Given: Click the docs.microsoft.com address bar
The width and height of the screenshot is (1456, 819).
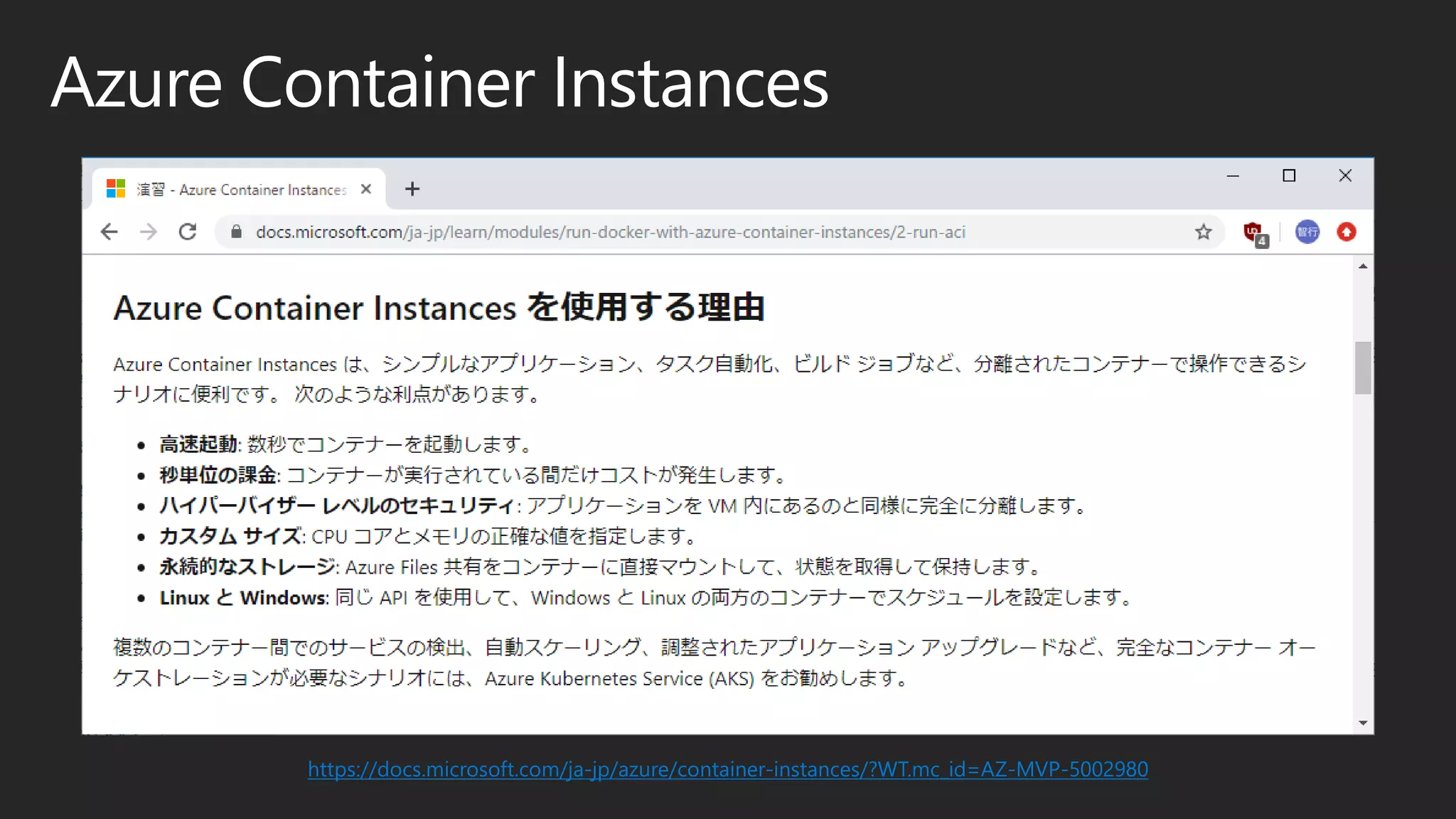Looking at the screenshot, I should (719, 232).
